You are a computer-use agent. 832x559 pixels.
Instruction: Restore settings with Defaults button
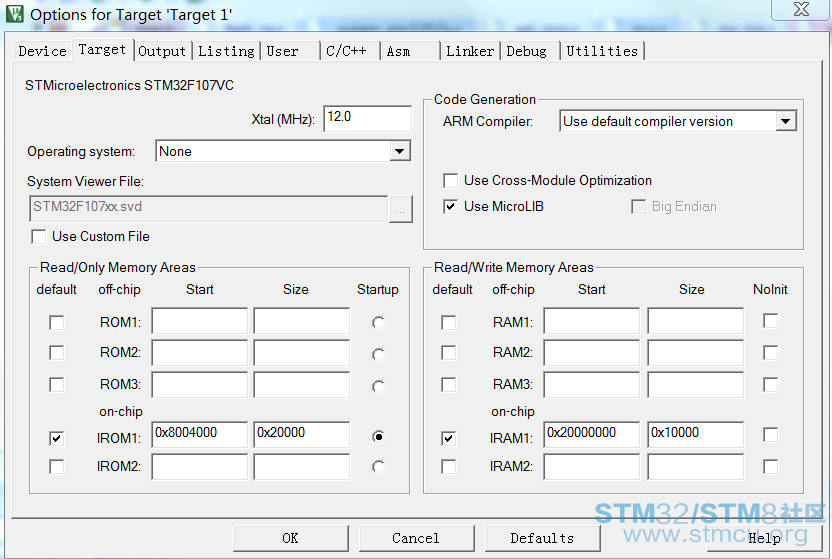[542, 538]
